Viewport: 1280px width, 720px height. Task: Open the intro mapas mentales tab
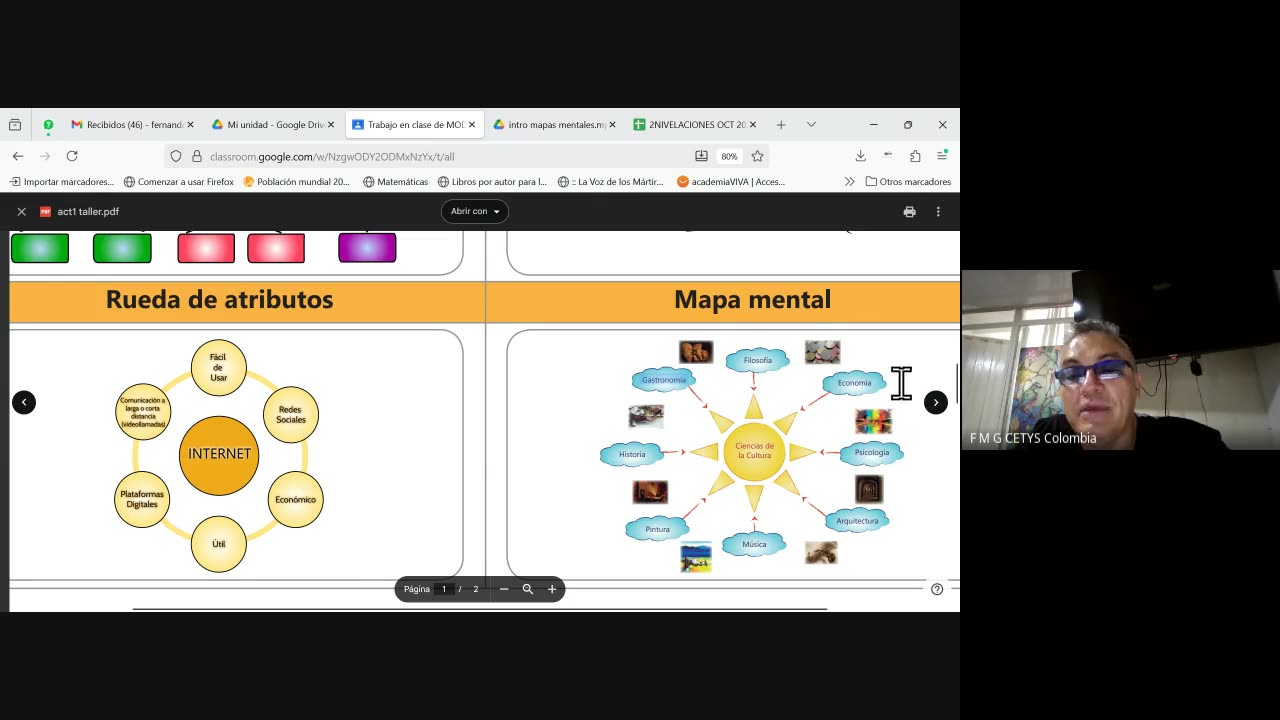click(x=555, y=125)
